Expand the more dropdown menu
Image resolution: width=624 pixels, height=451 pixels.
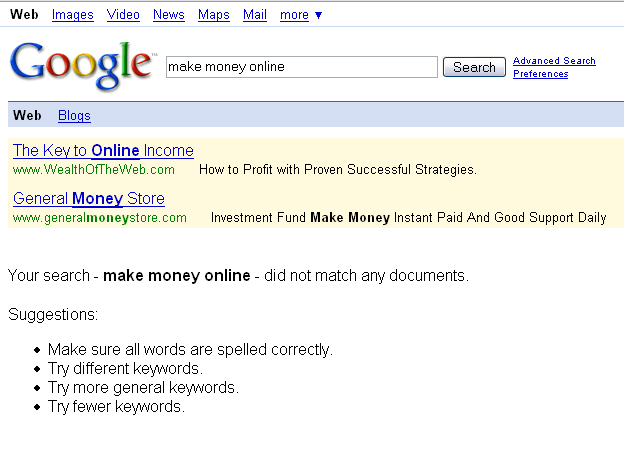[301, 15]
